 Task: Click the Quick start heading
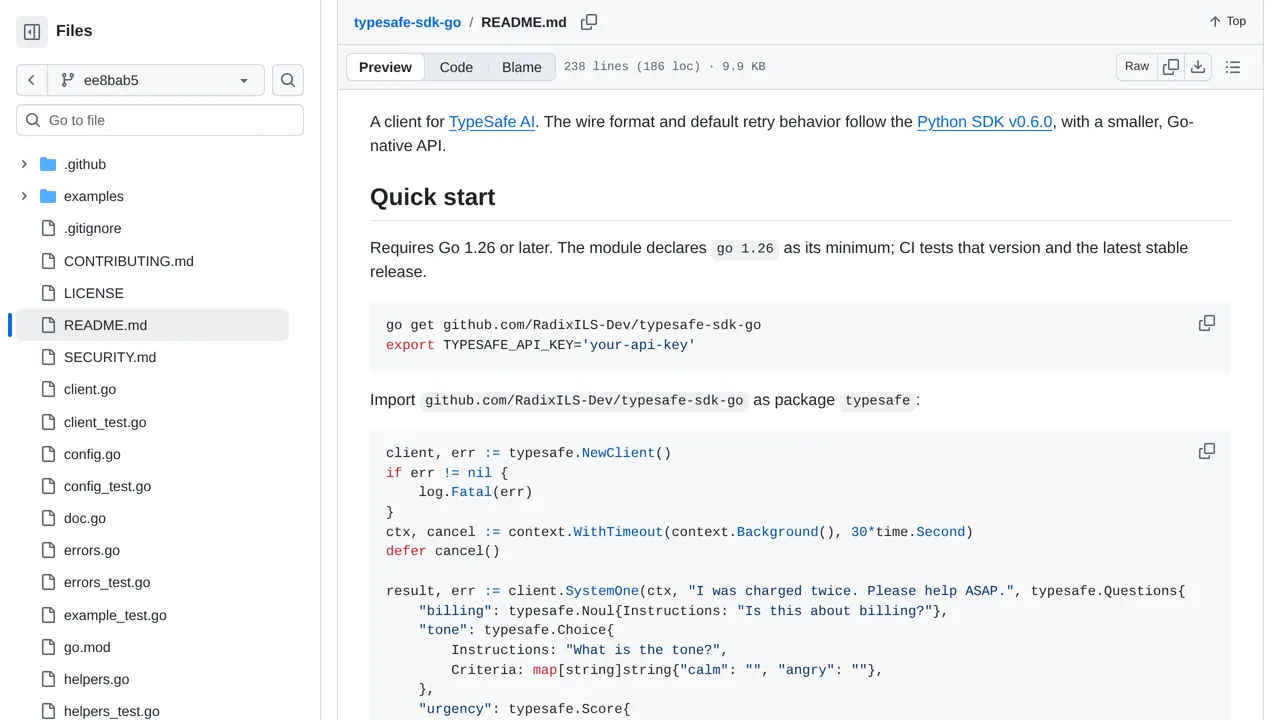coord(432,197)
